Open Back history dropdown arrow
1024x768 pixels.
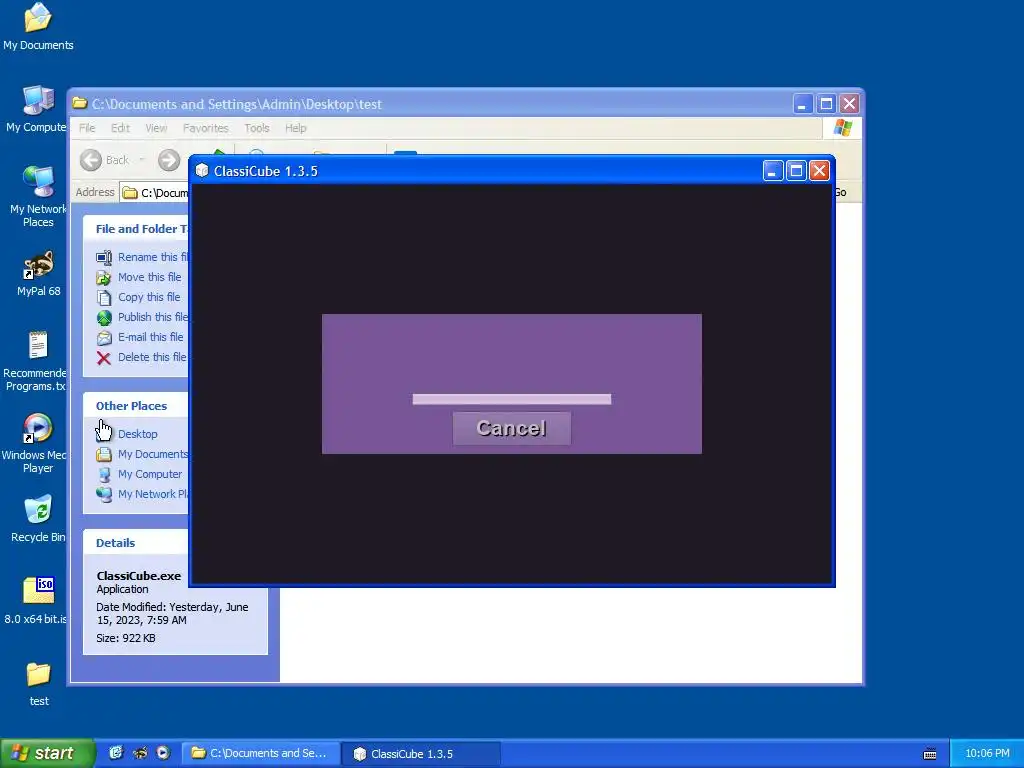coord(142,160)
